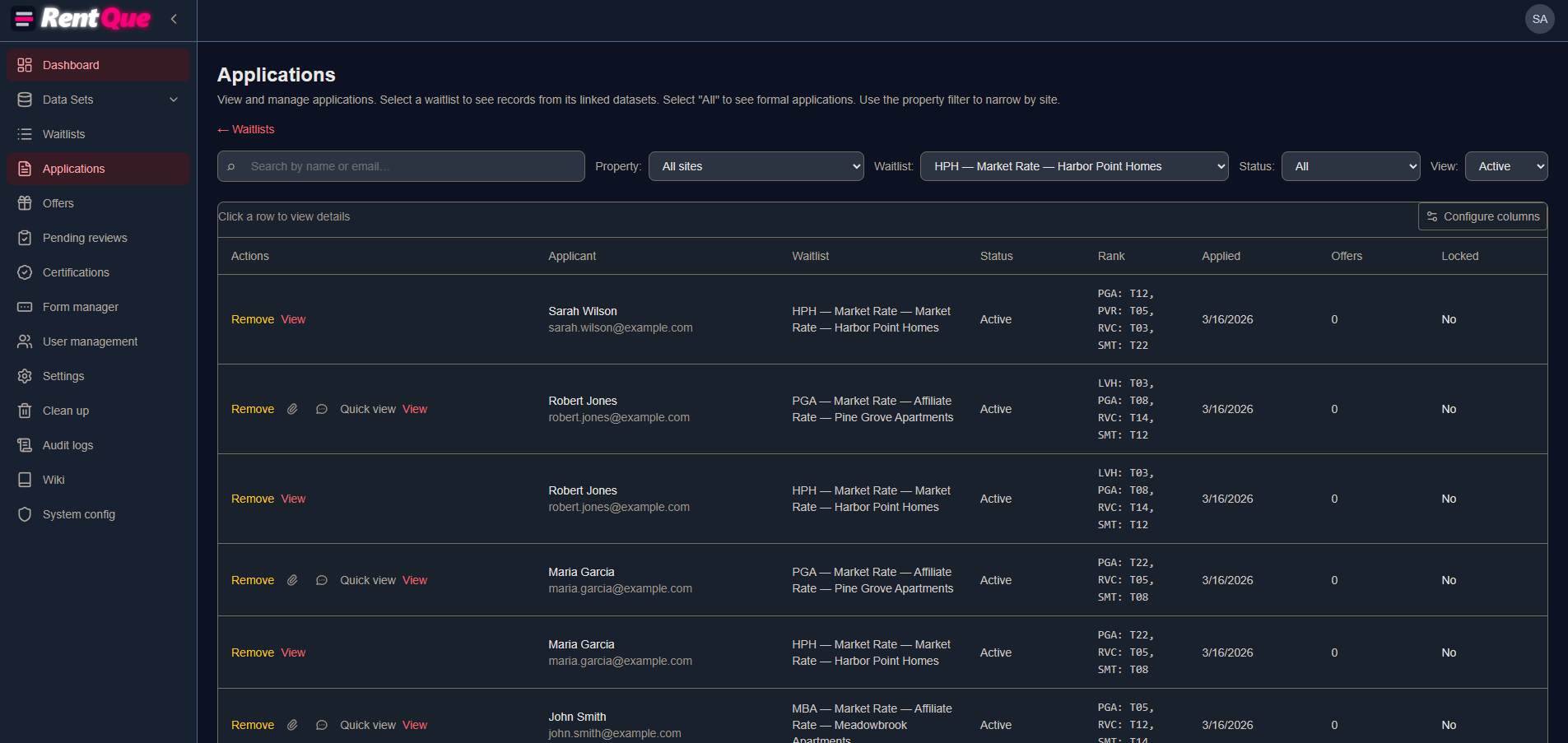This screenshot has width=1568, height=743.
Task: Click sarah.wilson@example.com email text
Action: [x=621, y=327]
